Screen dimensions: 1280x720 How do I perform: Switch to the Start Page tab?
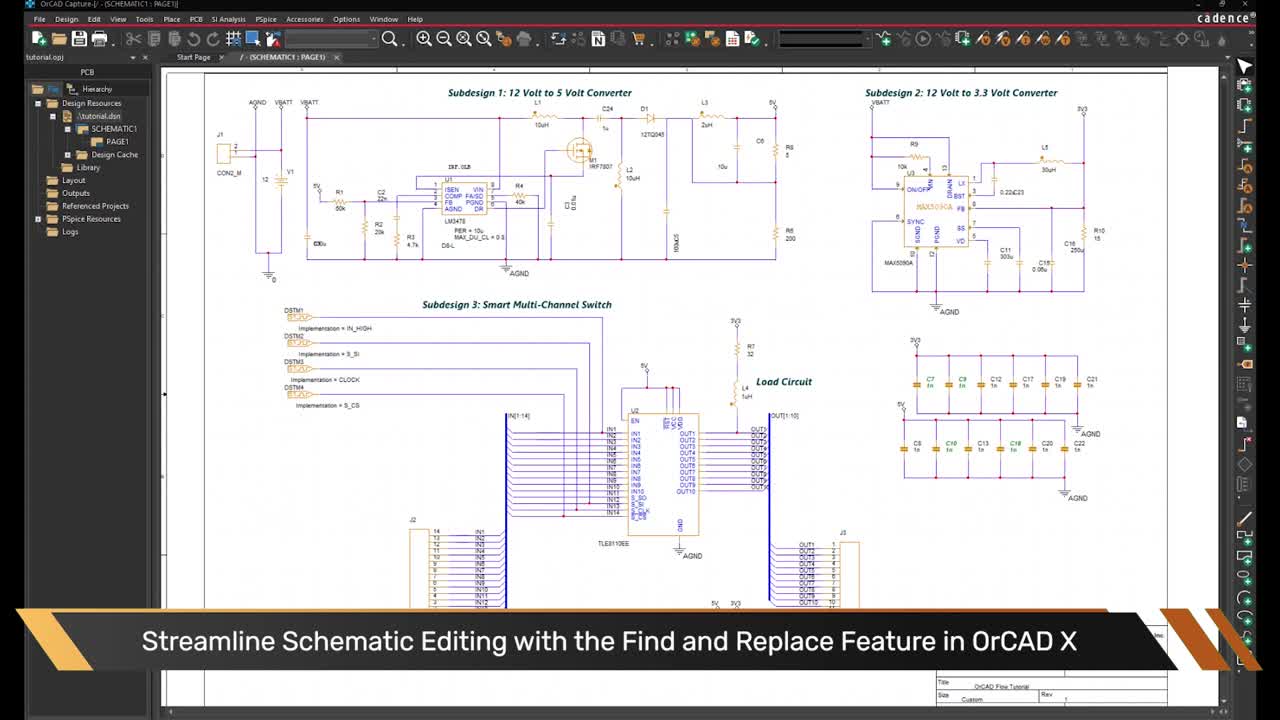point(194,57)
